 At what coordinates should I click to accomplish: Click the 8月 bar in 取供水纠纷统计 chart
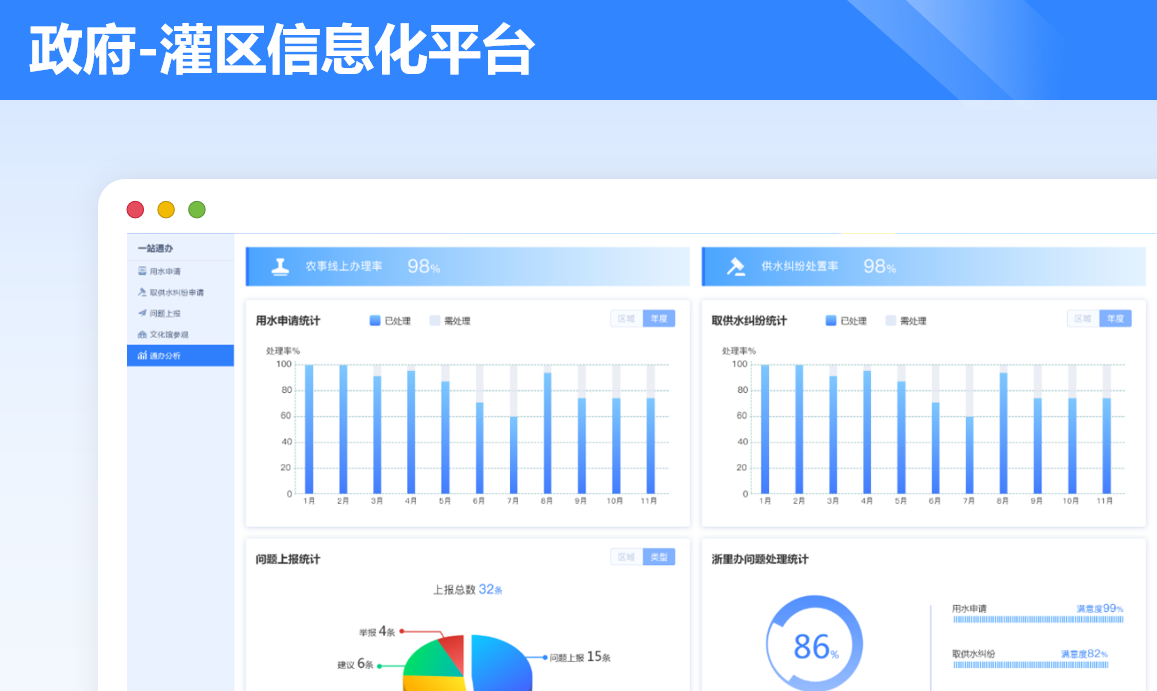point(1004,433)
